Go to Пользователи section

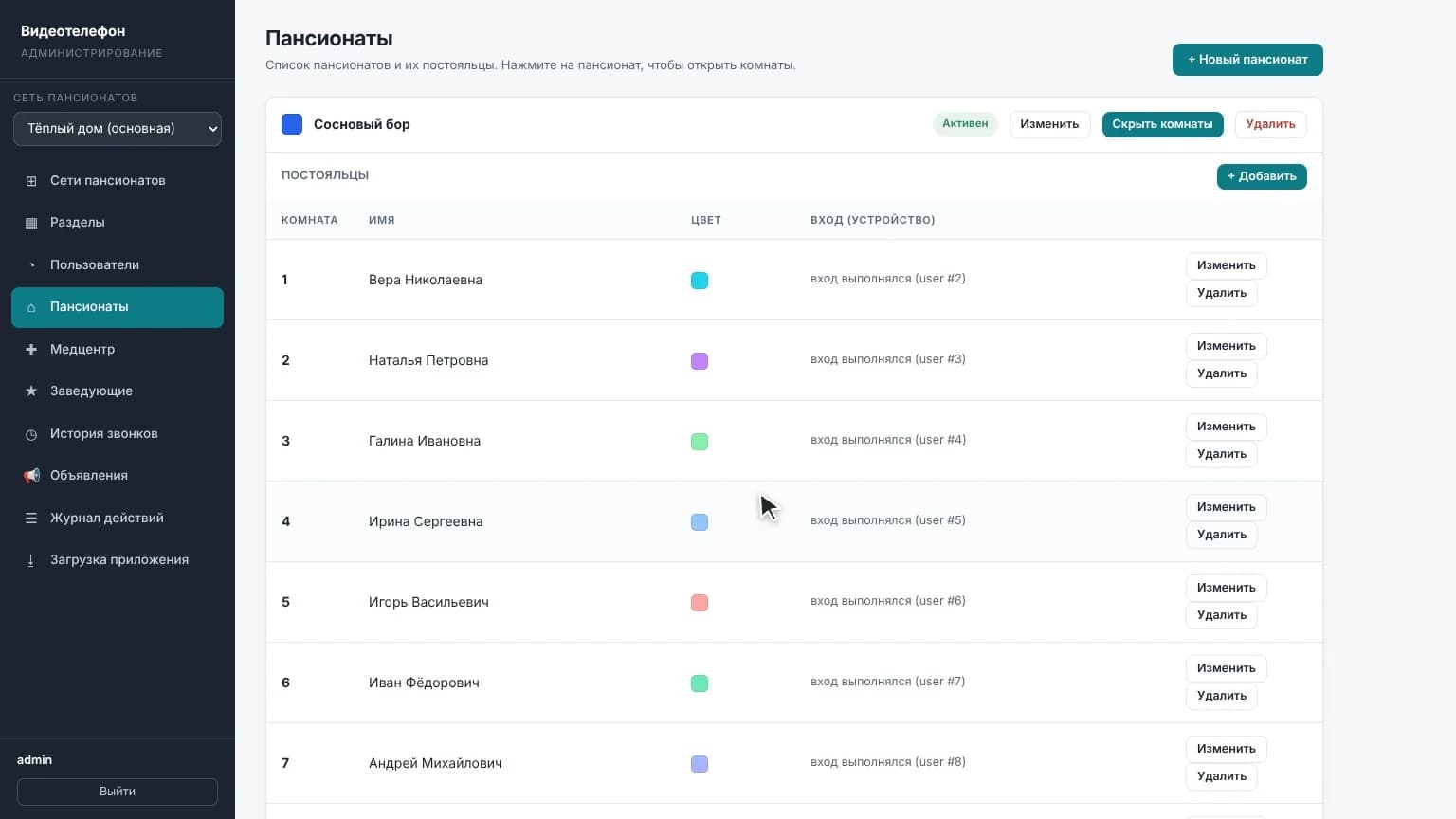tap(118, 264)
